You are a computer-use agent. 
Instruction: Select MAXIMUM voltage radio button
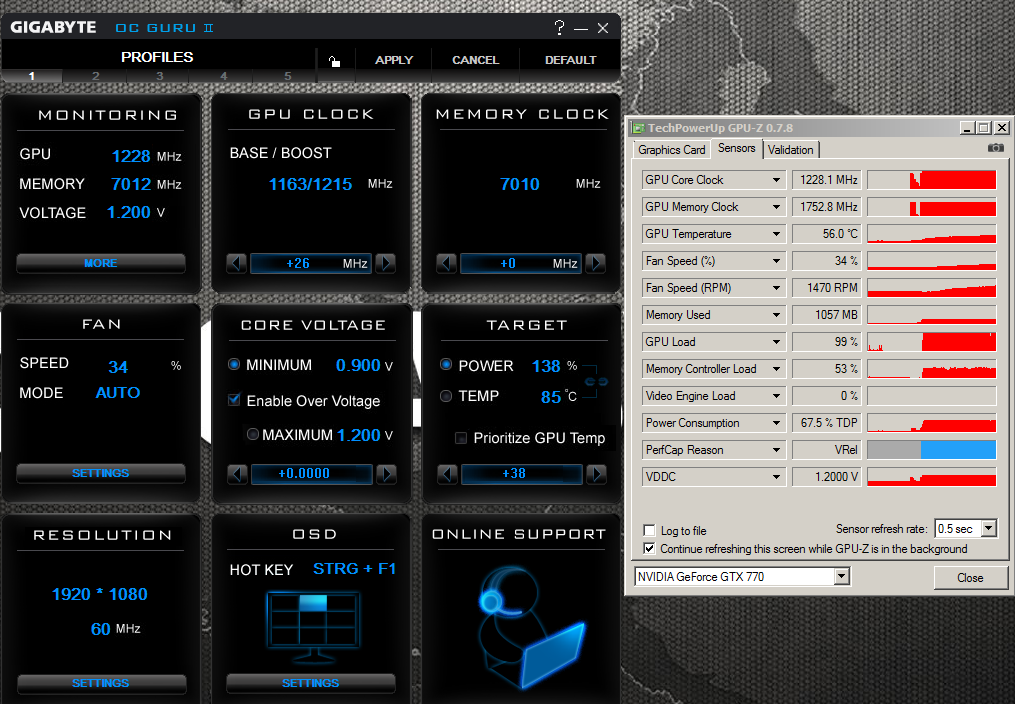click(253, 434)
